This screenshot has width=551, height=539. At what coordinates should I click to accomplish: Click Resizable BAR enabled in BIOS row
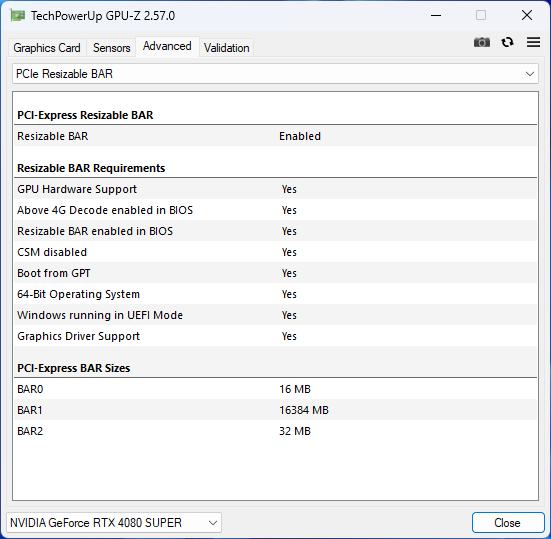point(275,231)
